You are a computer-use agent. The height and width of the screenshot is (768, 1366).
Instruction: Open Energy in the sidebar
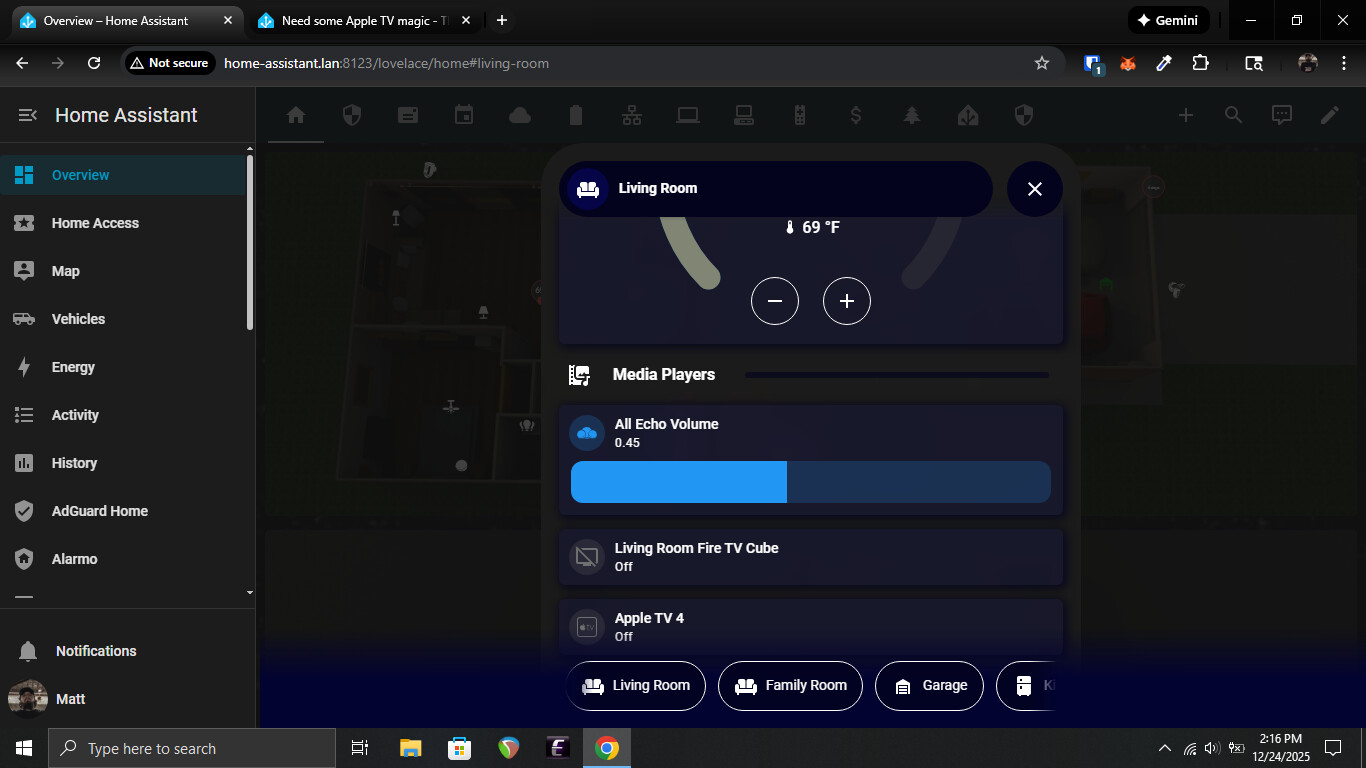(123, 367)
